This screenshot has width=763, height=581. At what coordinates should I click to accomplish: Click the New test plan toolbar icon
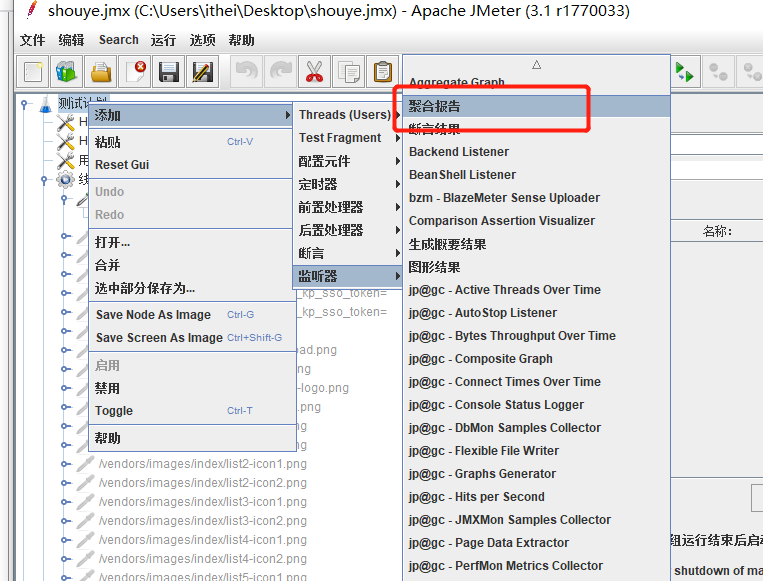tap(33, 72)
